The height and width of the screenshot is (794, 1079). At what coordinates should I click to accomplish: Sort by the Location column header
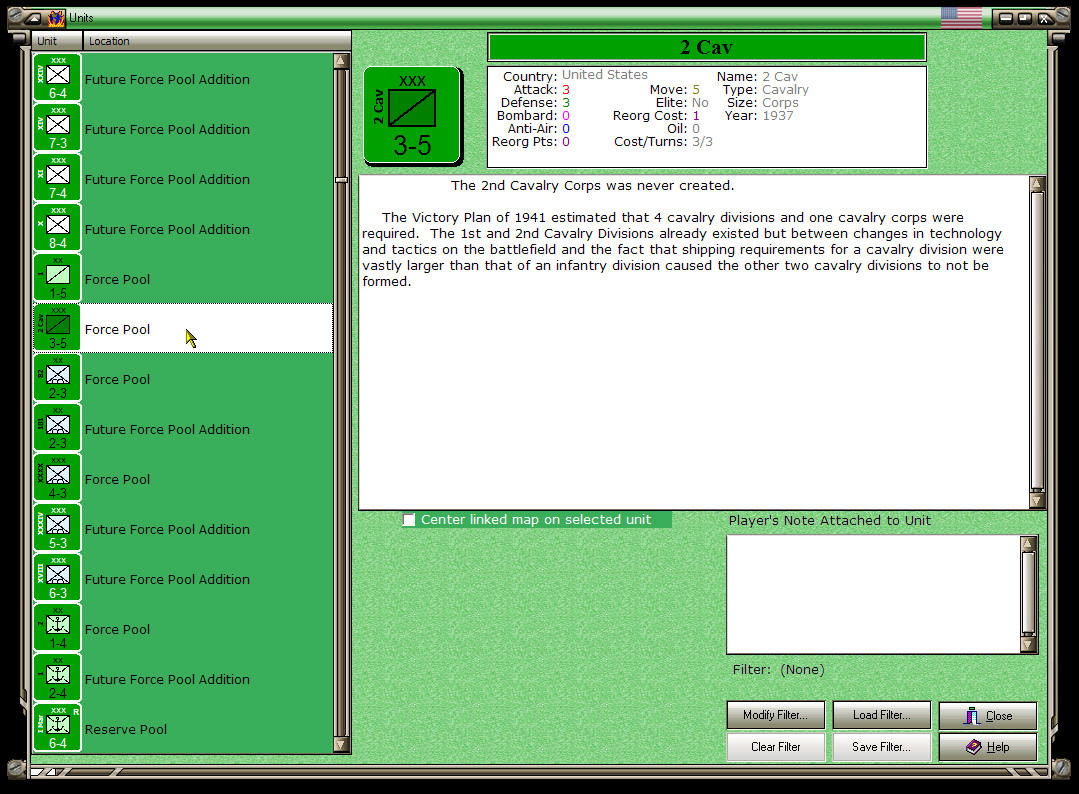pyautogui.click(x=217, y=41)
